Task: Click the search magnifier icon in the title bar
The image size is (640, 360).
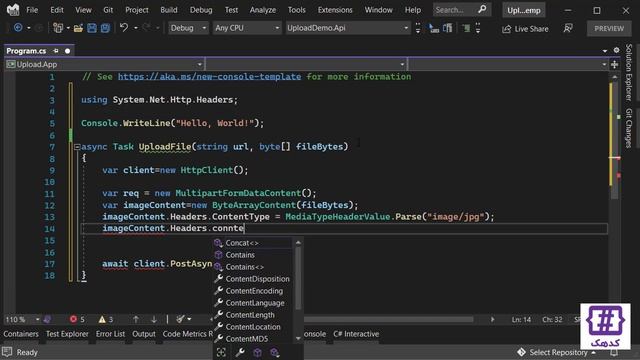Action: coord(482,9)
